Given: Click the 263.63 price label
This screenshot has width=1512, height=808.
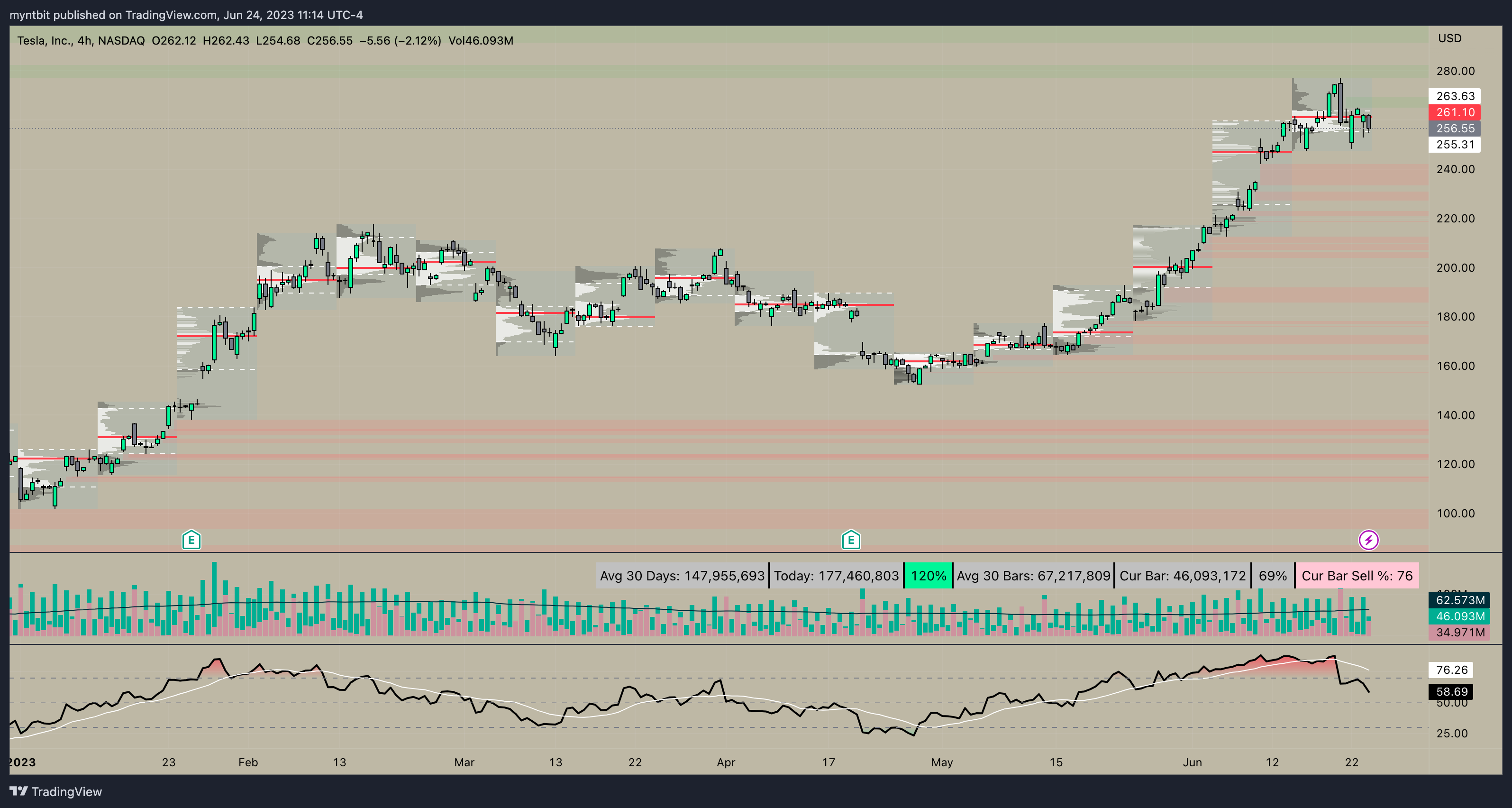Looking at the screenshot, I should tap(1455, 96).
